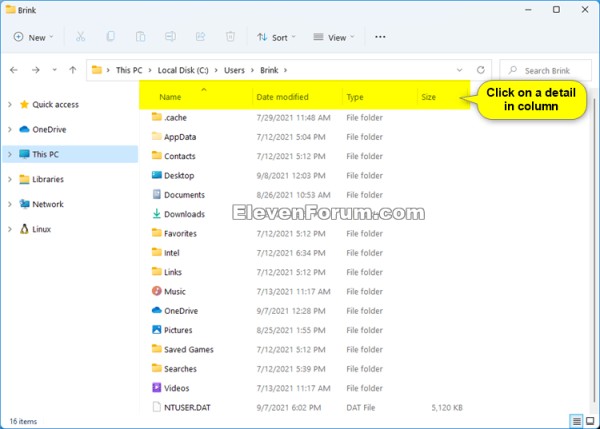The image size is (600, 429).
Task: Open the Sort dropdown menu
Action: [276, 37]
